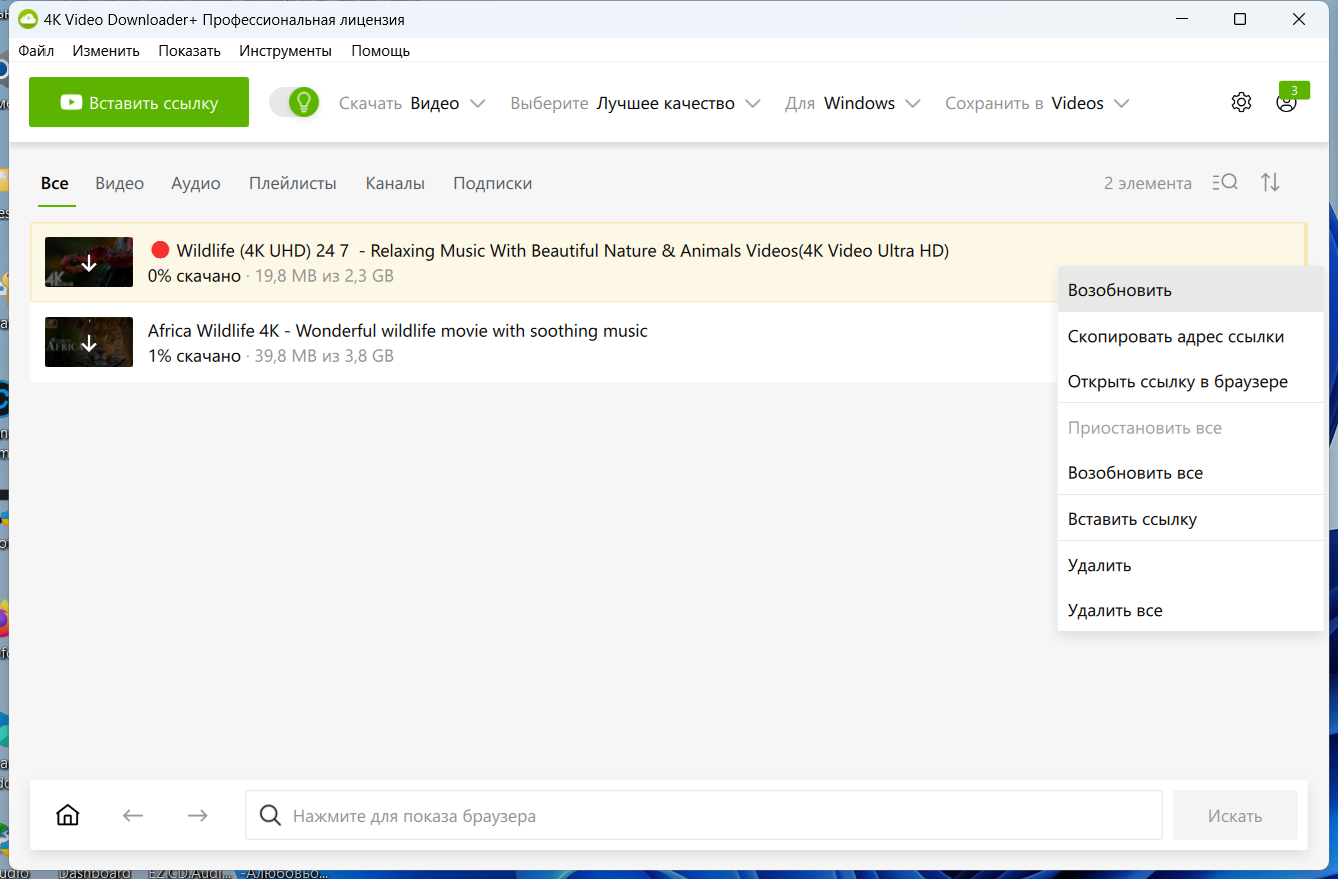Click the Africa Wildlife 4K thumbnail
Image resolution: width=1338 pixels, height=879 pixels.
coord(89,342)
